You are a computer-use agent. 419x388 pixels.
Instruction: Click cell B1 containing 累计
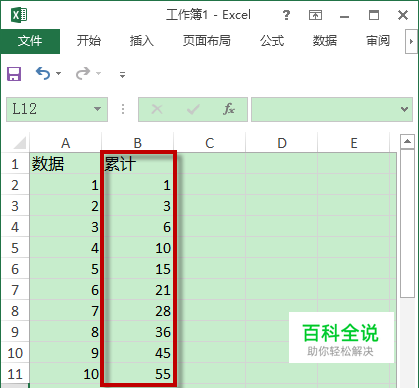137,164
